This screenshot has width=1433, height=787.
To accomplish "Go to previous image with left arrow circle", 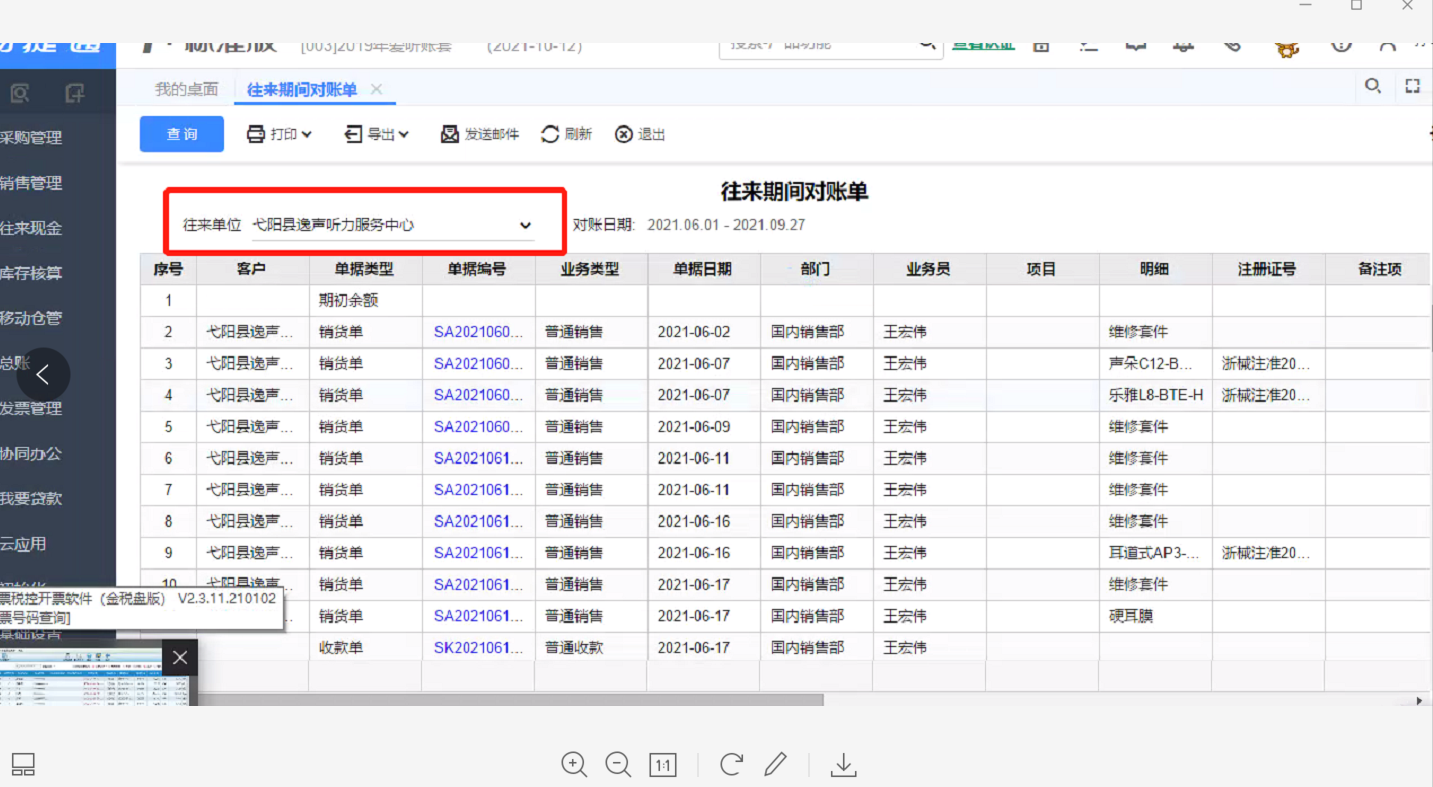I will tap(43, 375).
